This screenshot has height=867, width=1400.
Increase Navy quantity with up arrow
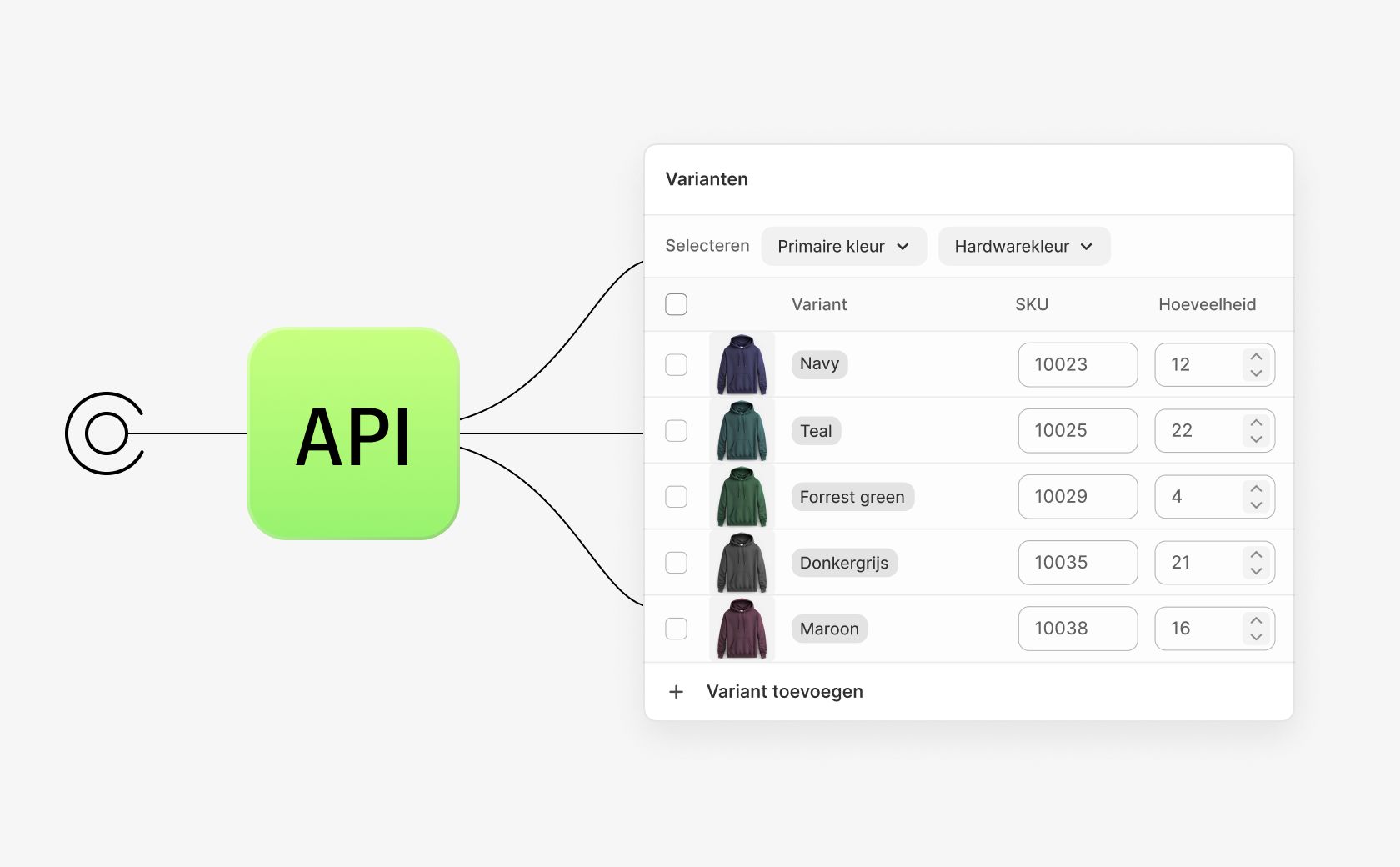[x=1256, y=357]
